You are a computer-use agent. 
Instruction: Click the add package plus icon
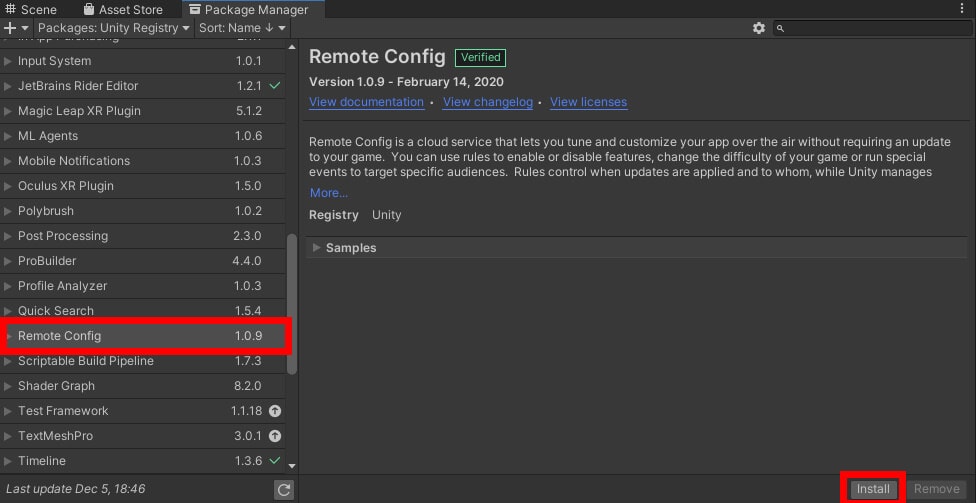(12, 28)
